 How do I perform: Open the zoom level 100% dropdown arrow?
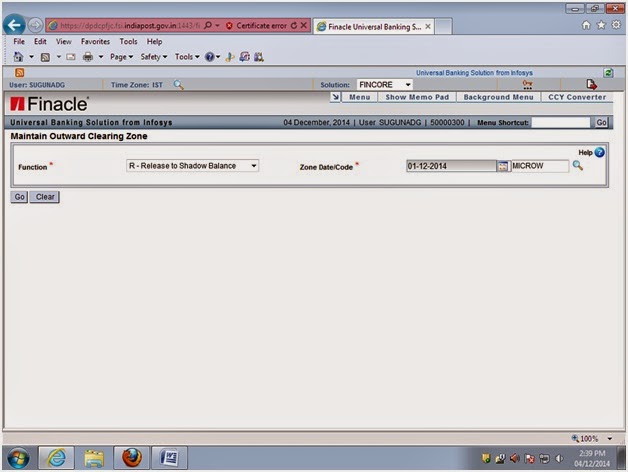(x=610, y=439)
